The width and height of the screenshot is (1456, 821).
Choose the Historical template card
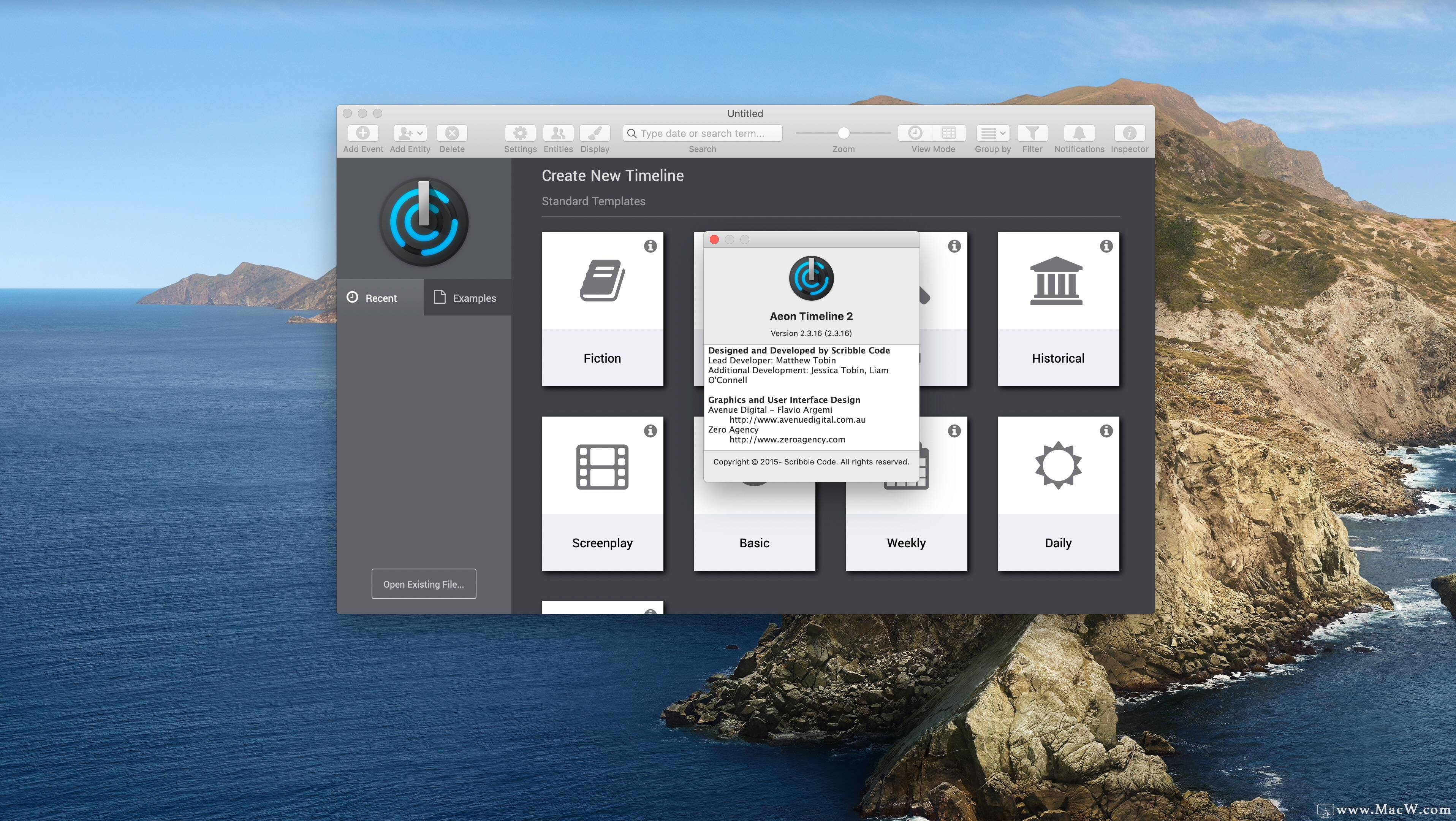coord(1057,309)
